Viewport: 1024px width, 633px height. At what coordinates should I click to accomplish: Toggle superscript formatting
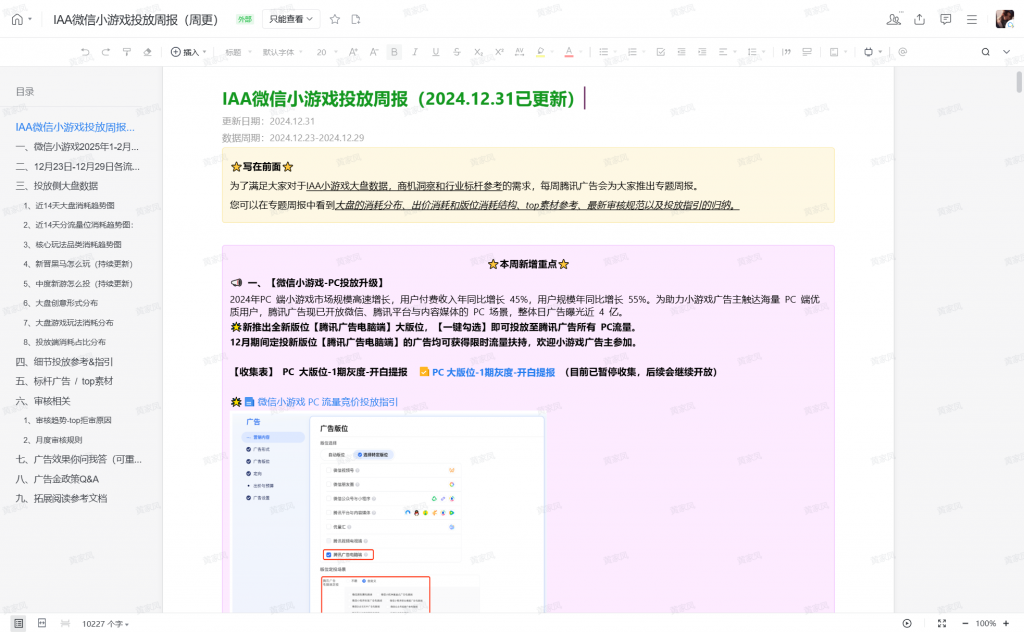point(499,52)
